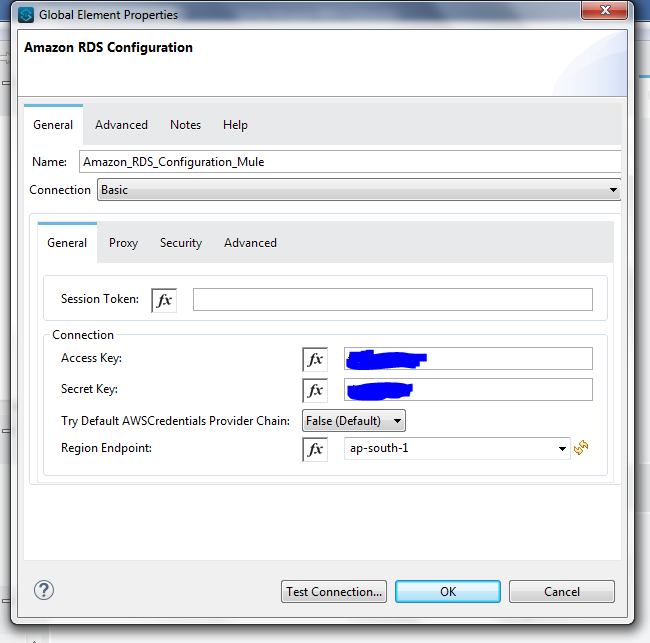Image resolution: width=650 pixels, height=643 pixels.
Task: Open the Connection type dropdown showing Basic
Action: 359,190
